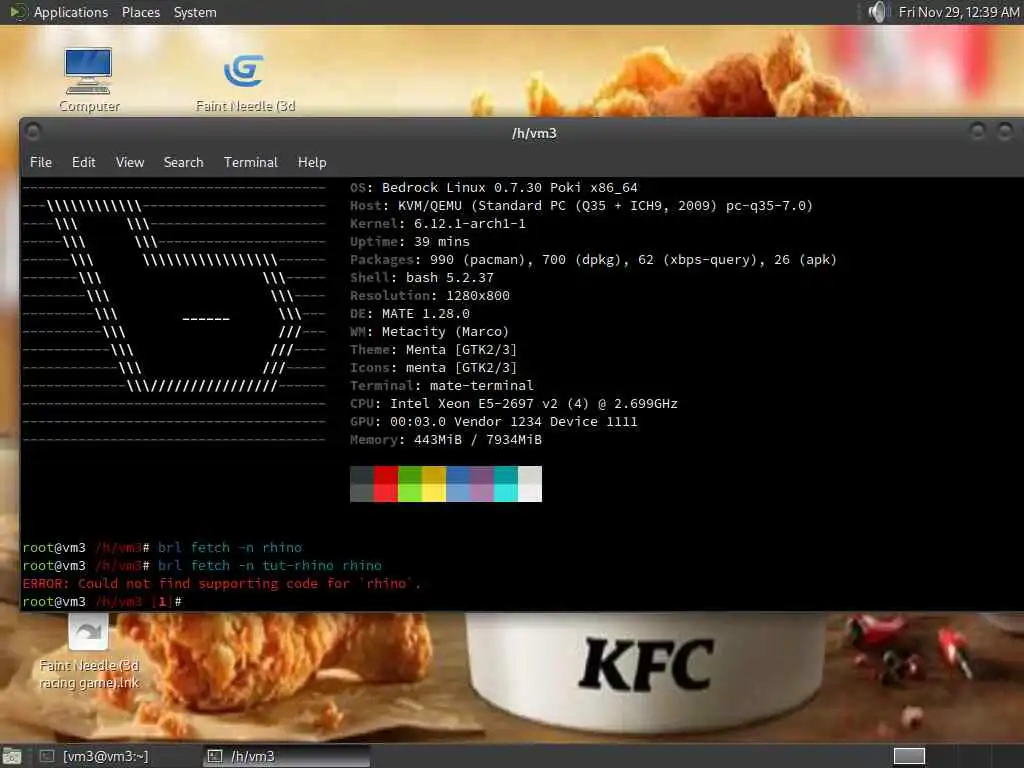
Task: Click the 'brl fetch -n rhino' command line
Action: tap(230, 547)
